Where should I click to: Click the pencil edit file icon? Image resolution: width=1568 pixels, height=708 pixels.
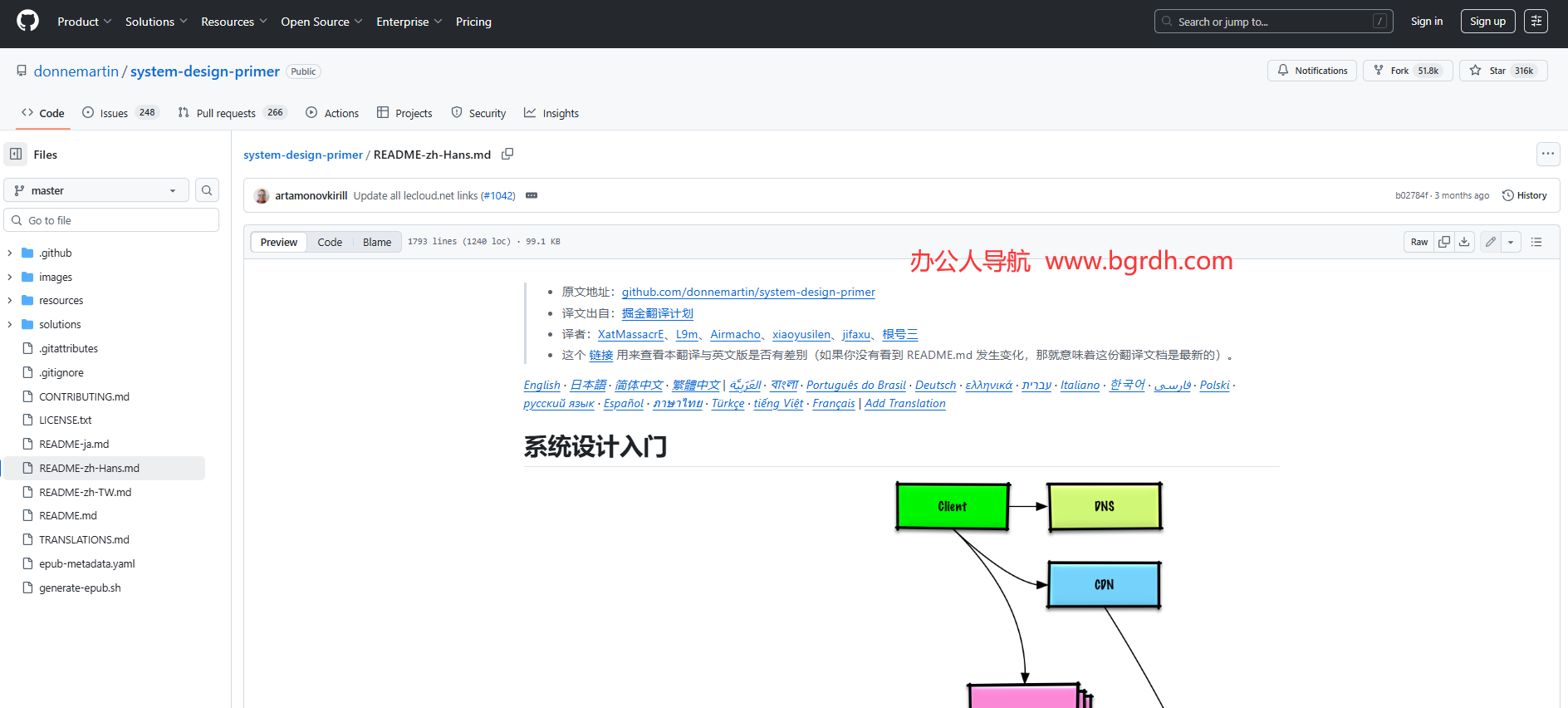(x=1491, y=242)
